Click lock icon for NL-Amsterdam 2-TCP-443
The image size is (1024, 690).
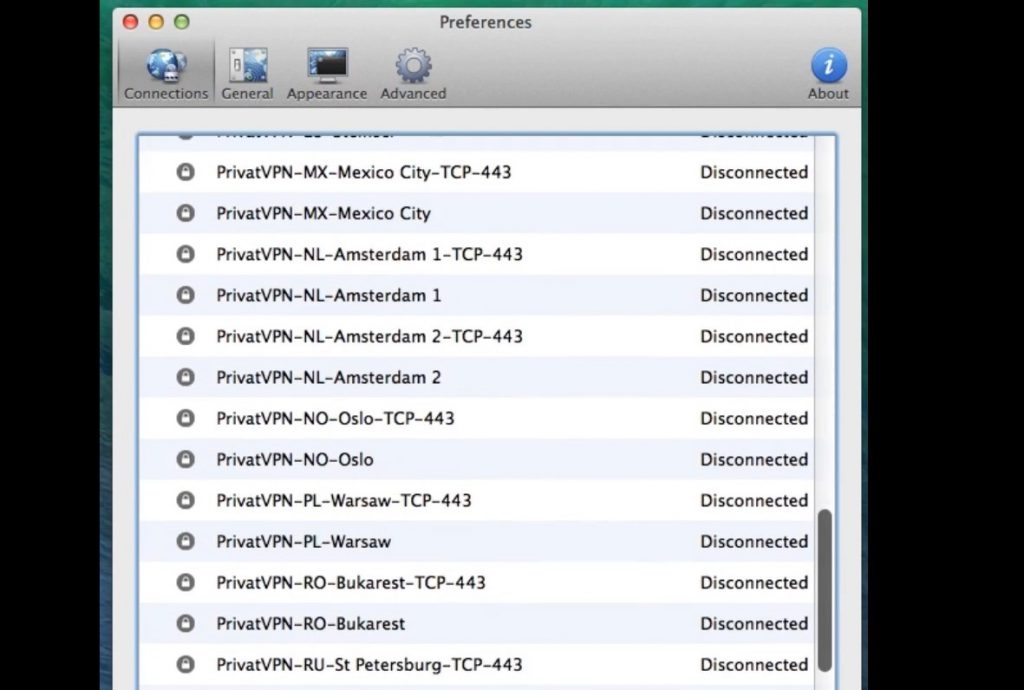(185, 336)
